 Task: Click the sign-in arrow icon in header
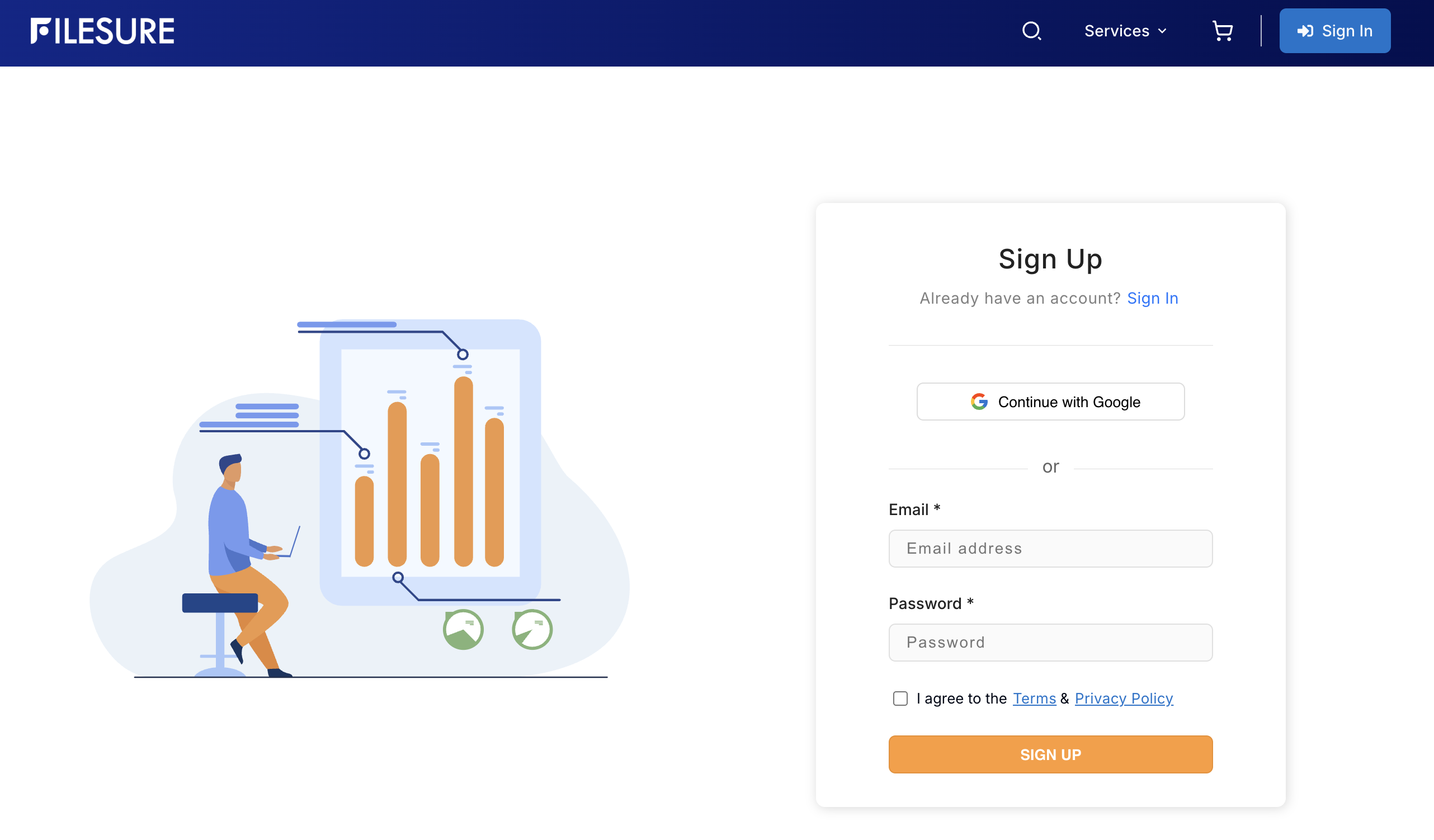(x=1304, y=31)
